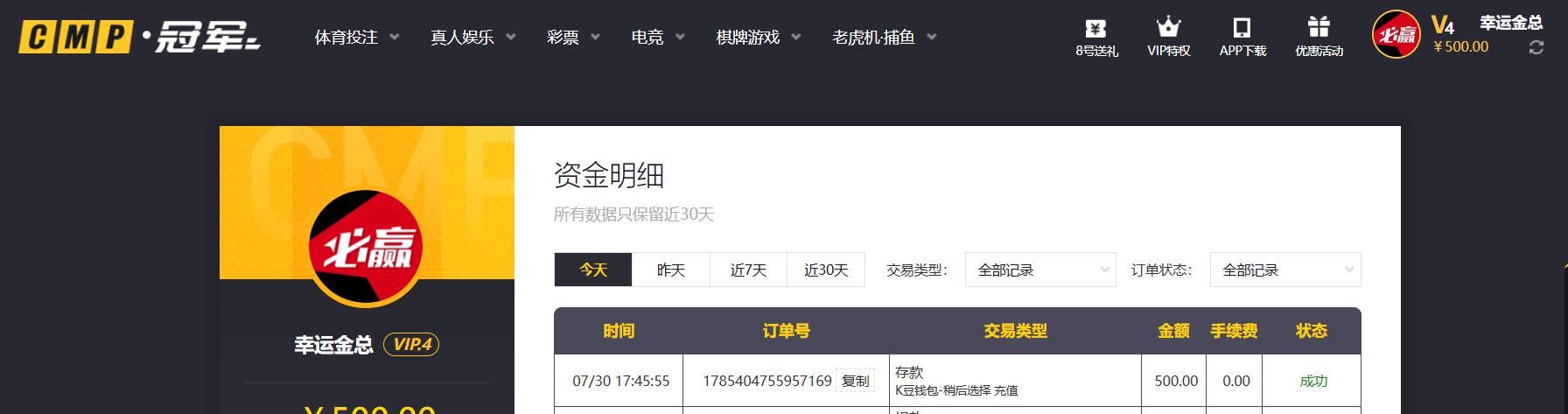Click the 500.00 amount cell
The height and width of the screenshot is (414, 1568).
tap(1176, 381)
